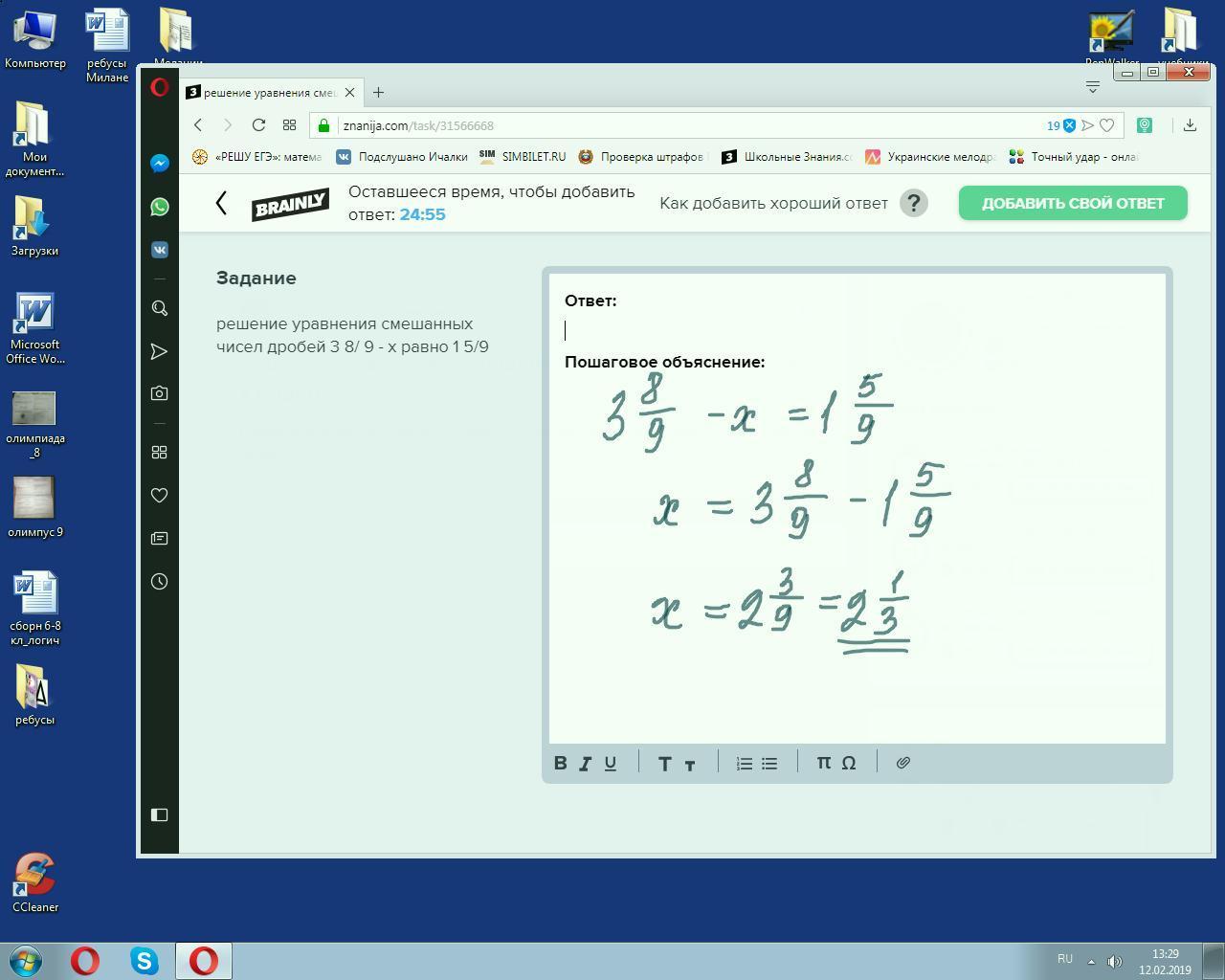Open the π equation editor
Screen dimensions: 1225x980
(x=823, y=763)
